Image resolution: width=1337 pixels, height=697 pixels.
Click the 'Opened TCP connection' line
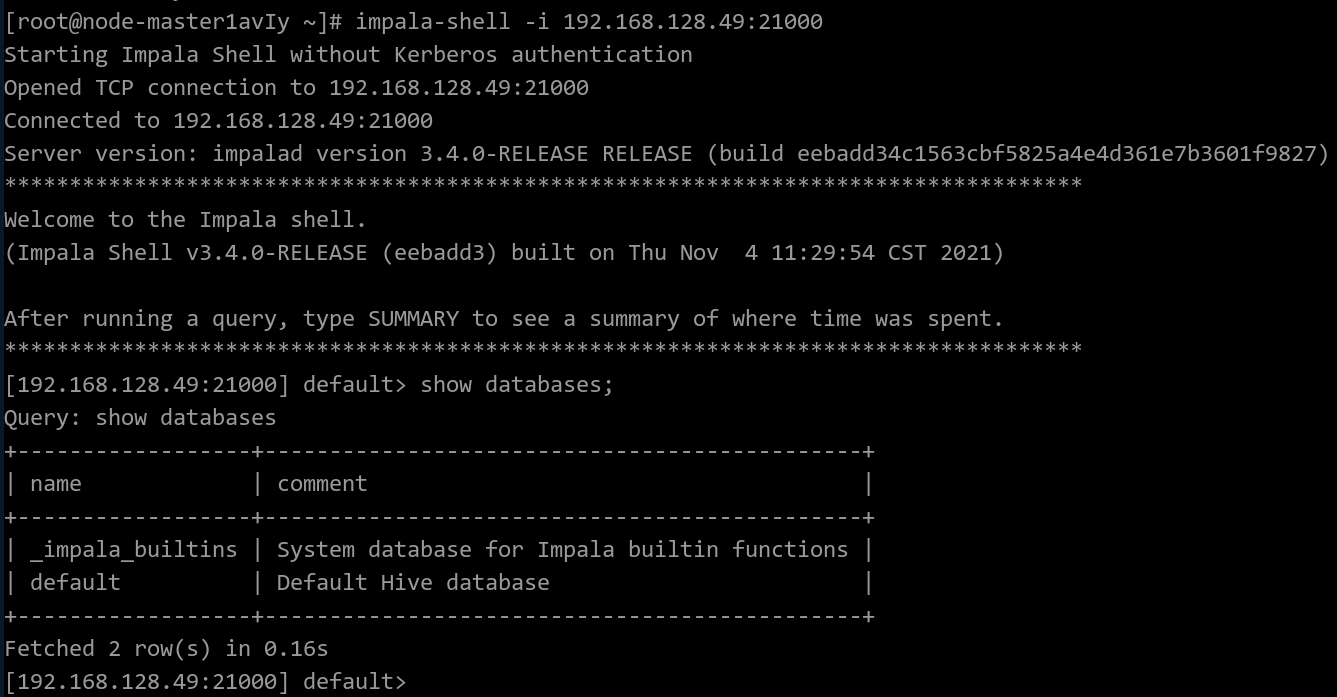click(x=296, y=87)
